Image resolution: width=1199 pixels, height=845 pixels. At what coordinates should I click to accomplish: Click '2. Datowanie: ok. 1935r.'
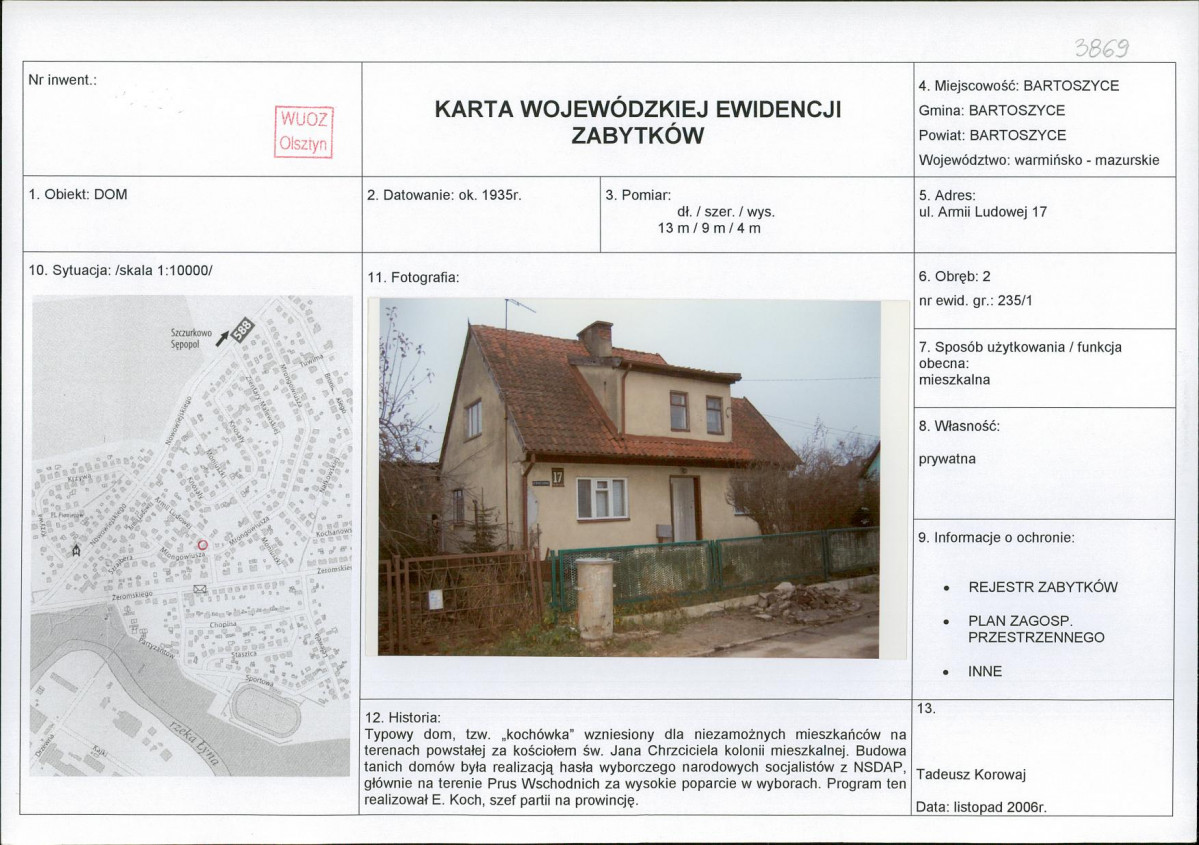pyautogui.click(x=444, y=195)
